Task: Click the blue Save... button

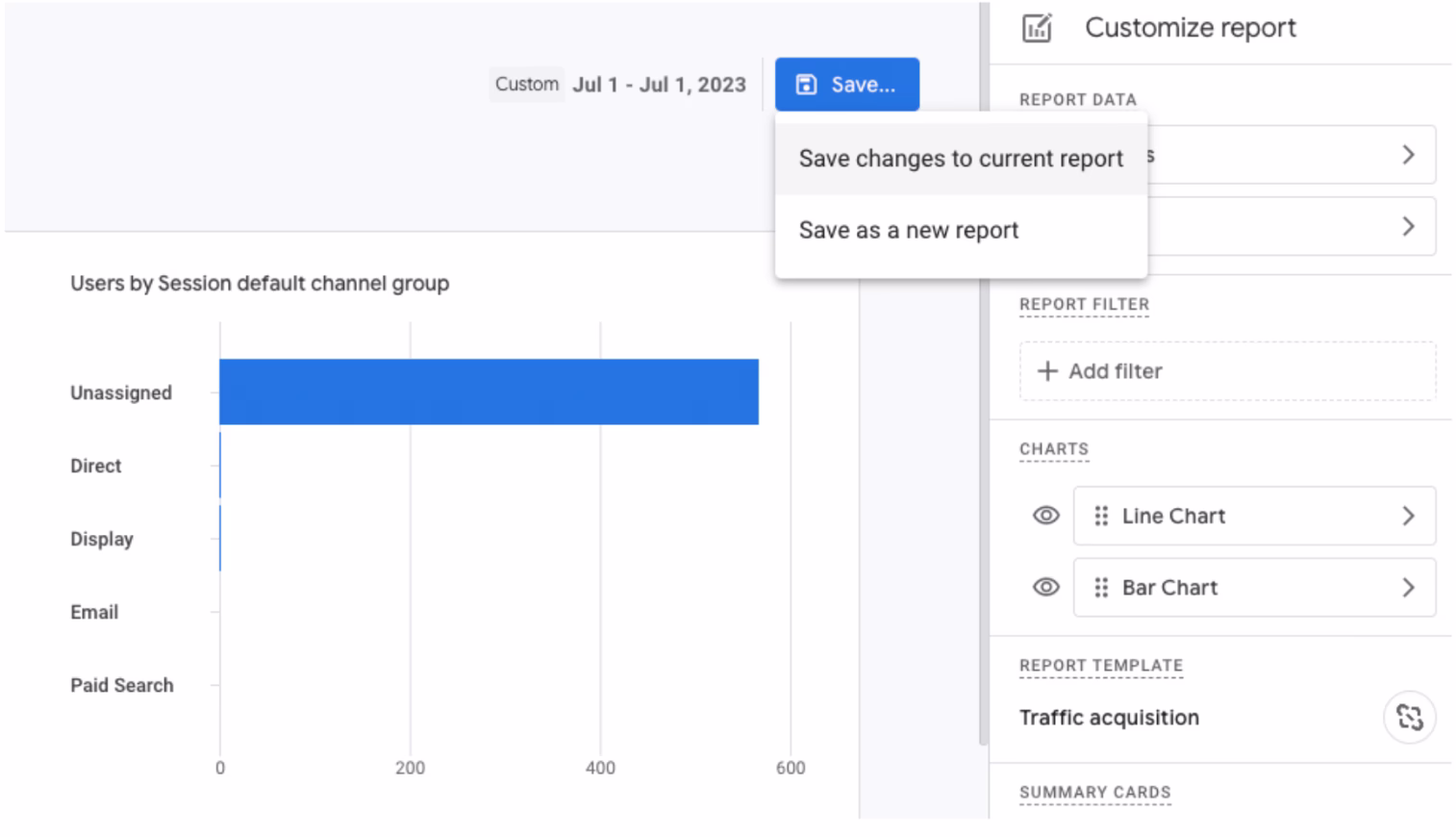Action: [x=847, y=85]
